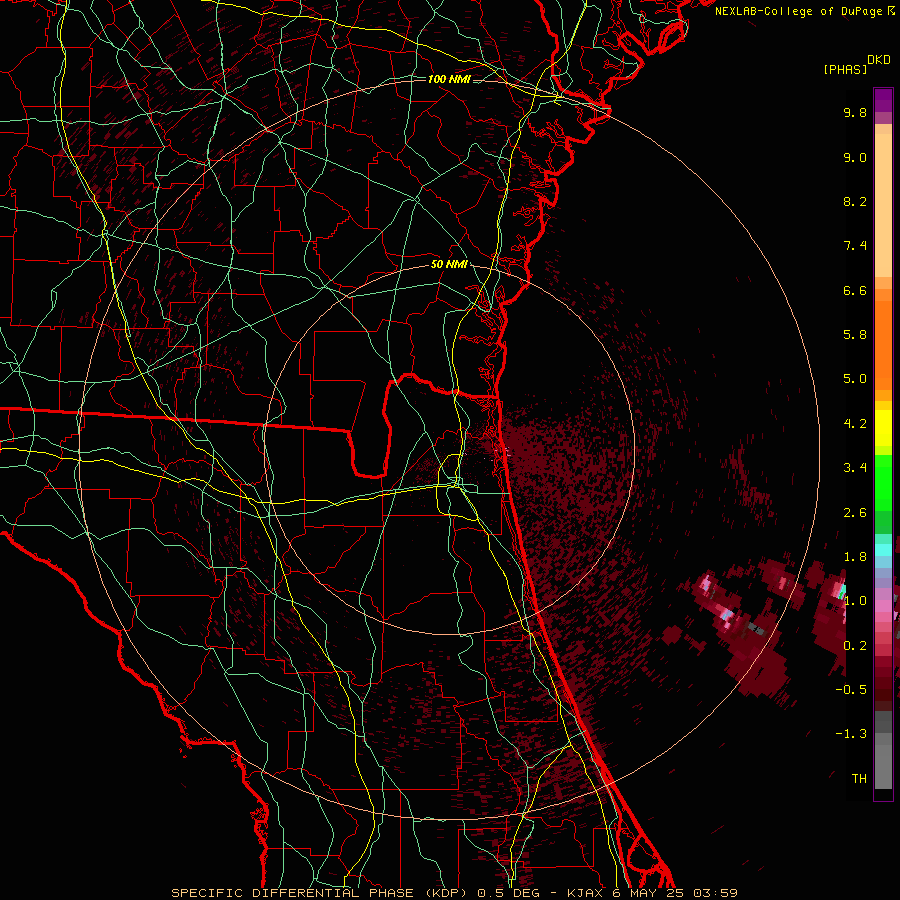Click the 1.8 value on color scale
This screenshot has width=900, height=900.
coord(855,557)
